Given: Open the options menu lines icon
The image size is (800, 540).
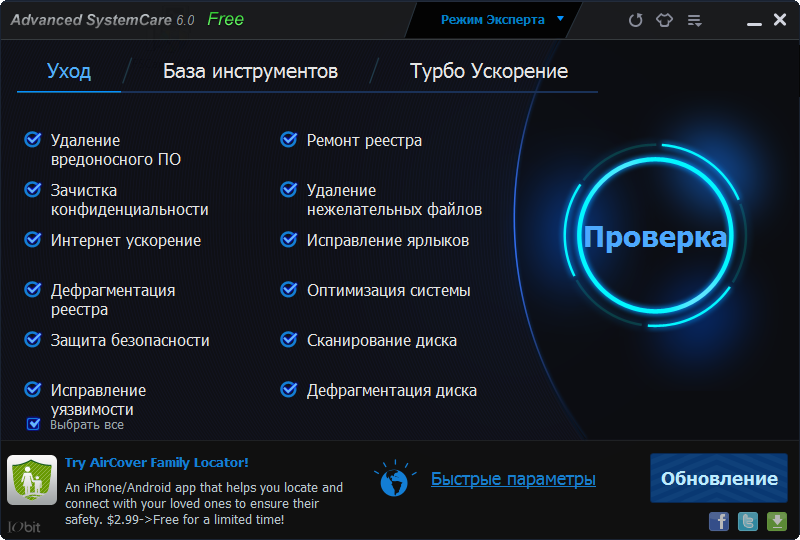Looking at the screenshot, I should click(x=694, y=20).
